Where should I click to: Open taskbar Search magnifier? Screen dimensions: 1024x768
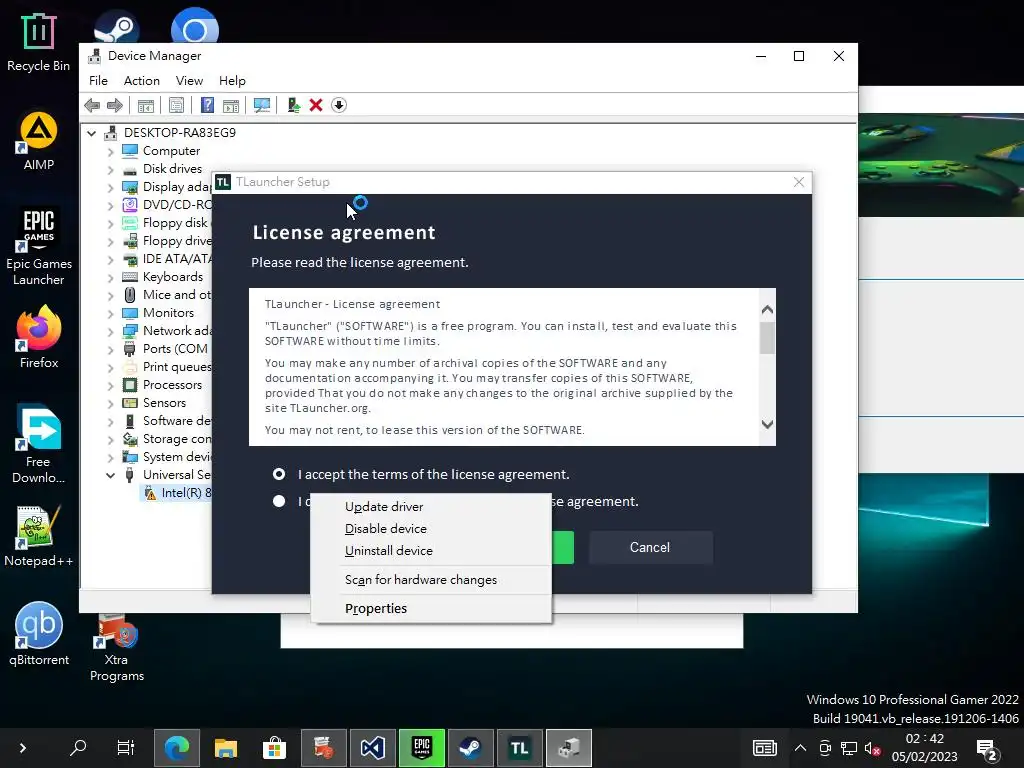[78, 748]
